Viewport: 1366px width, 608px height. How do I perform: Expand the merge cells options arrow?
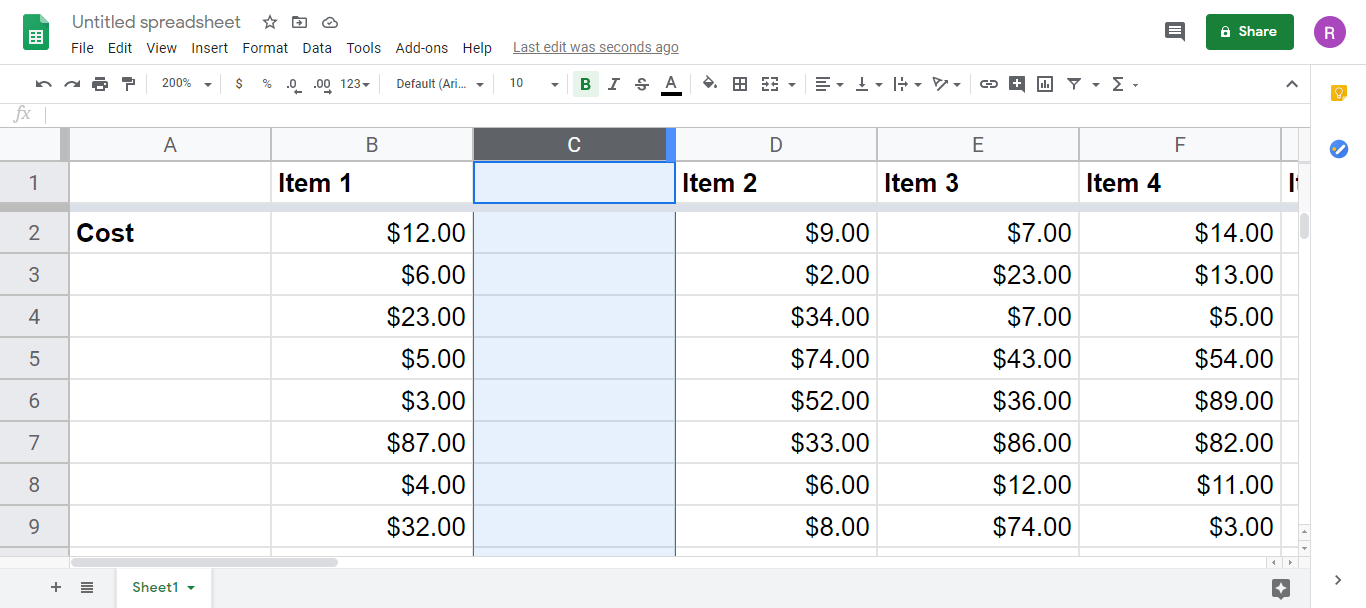tap(792, 85)
